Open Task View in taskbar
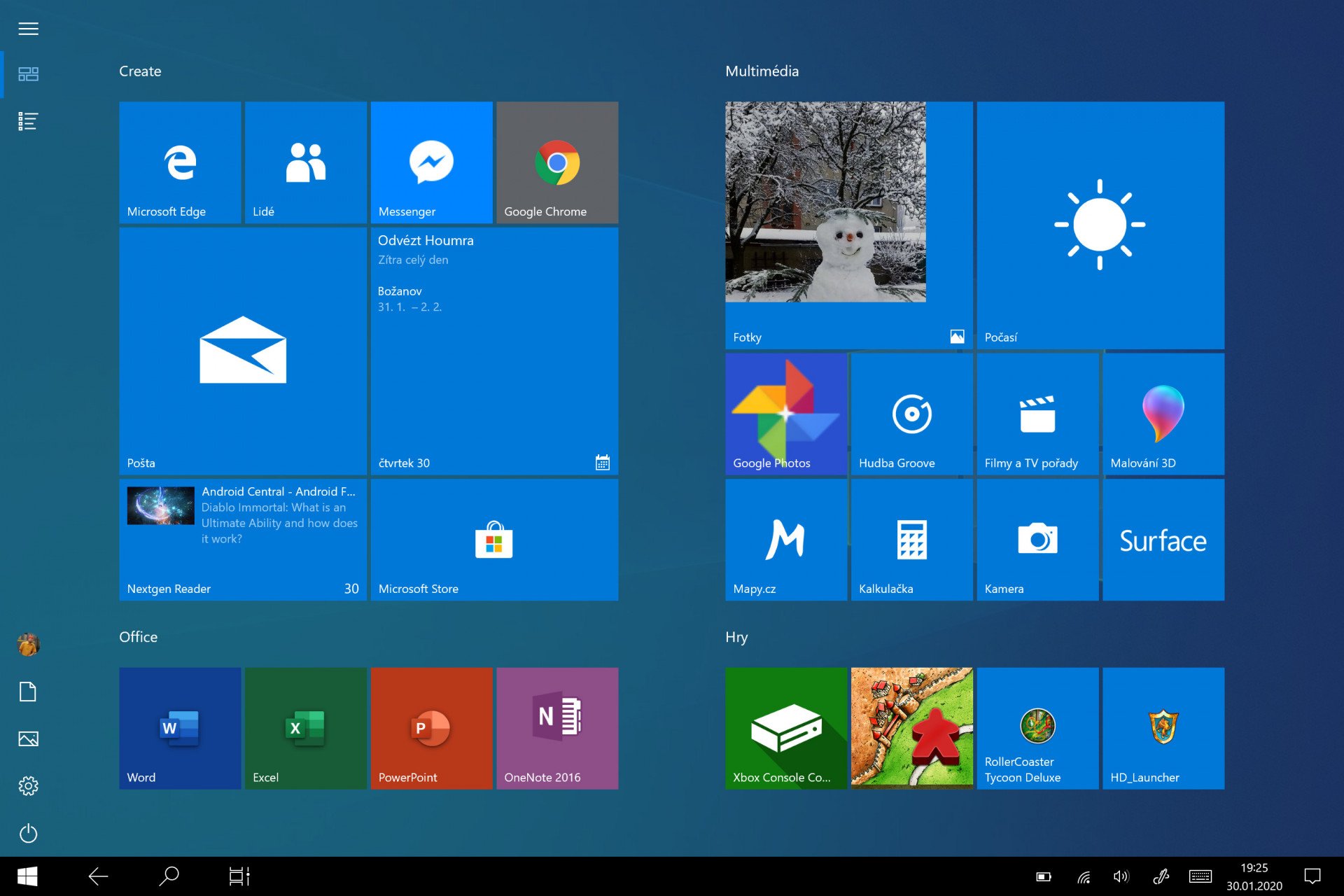Viewport: 1344px width, 896px height. [x=239, y=876]
